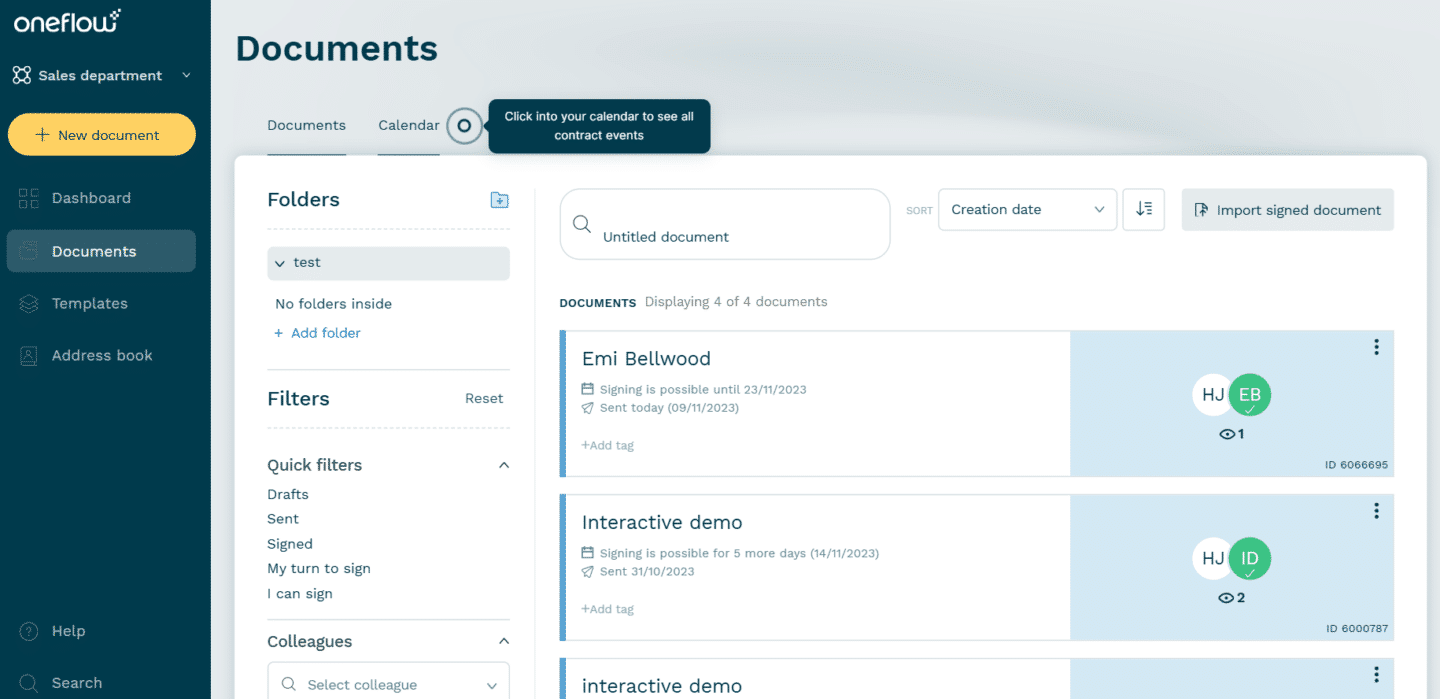Click the Untitled document search field
This screenshot has height=699, width=1440.
pyautogui.click(x=724, y=224)
